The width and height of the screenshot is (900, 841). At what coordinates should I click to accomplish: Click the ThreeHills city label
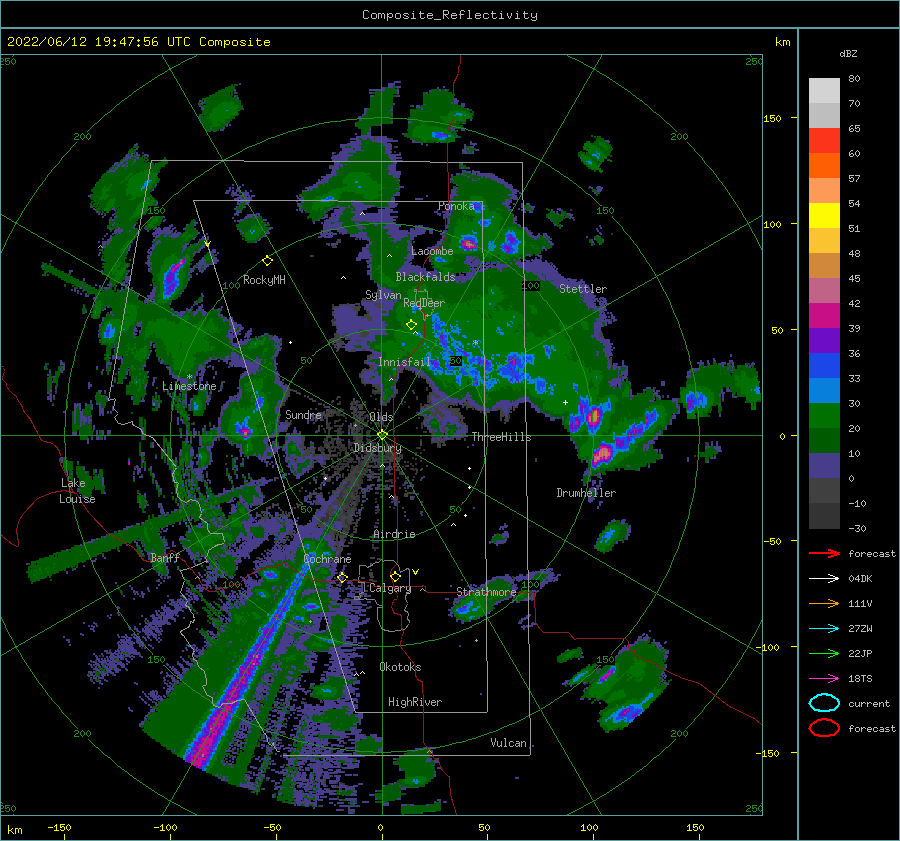pos(501,437)
